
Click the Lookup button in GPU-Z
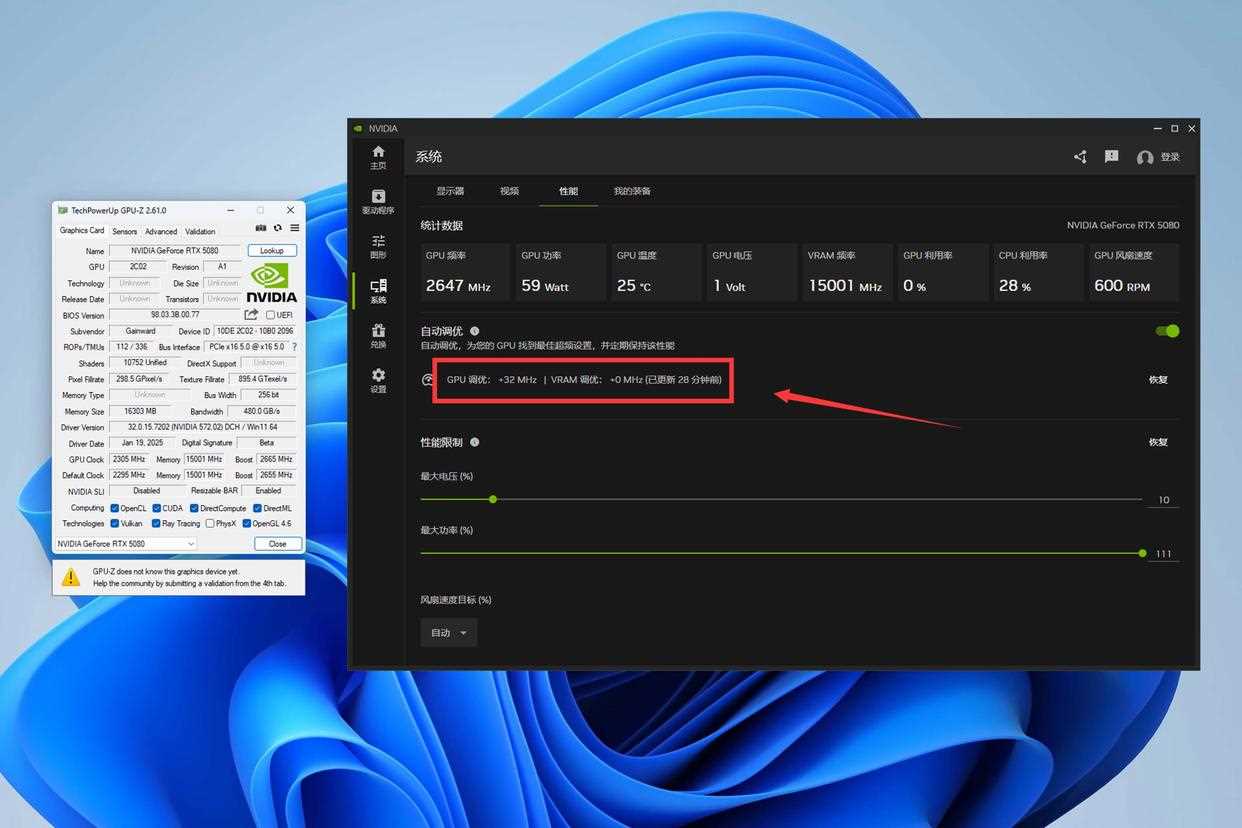tap(272, 251)
